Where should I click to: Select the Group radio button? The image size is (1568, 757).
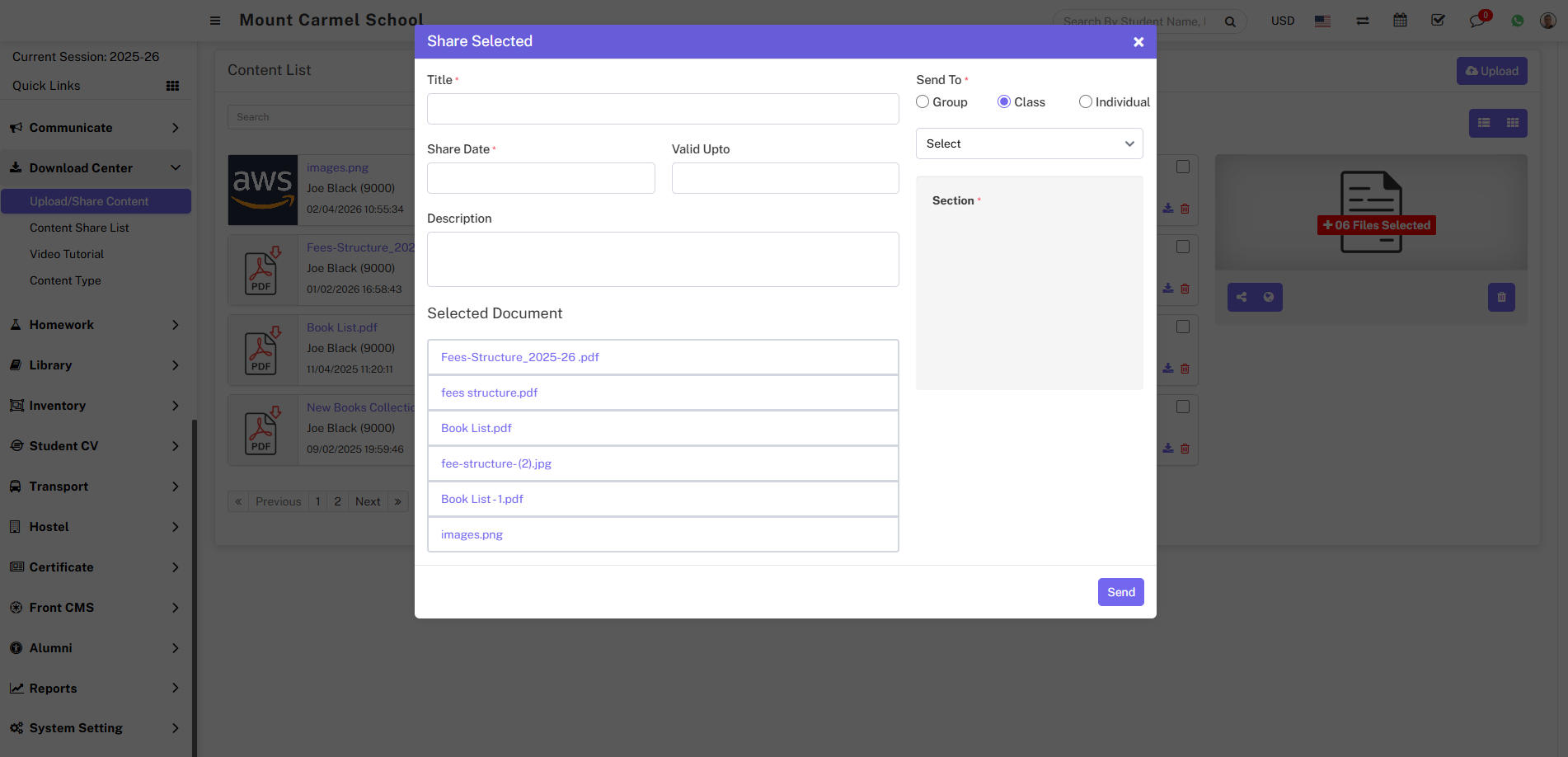coord(922,101)
